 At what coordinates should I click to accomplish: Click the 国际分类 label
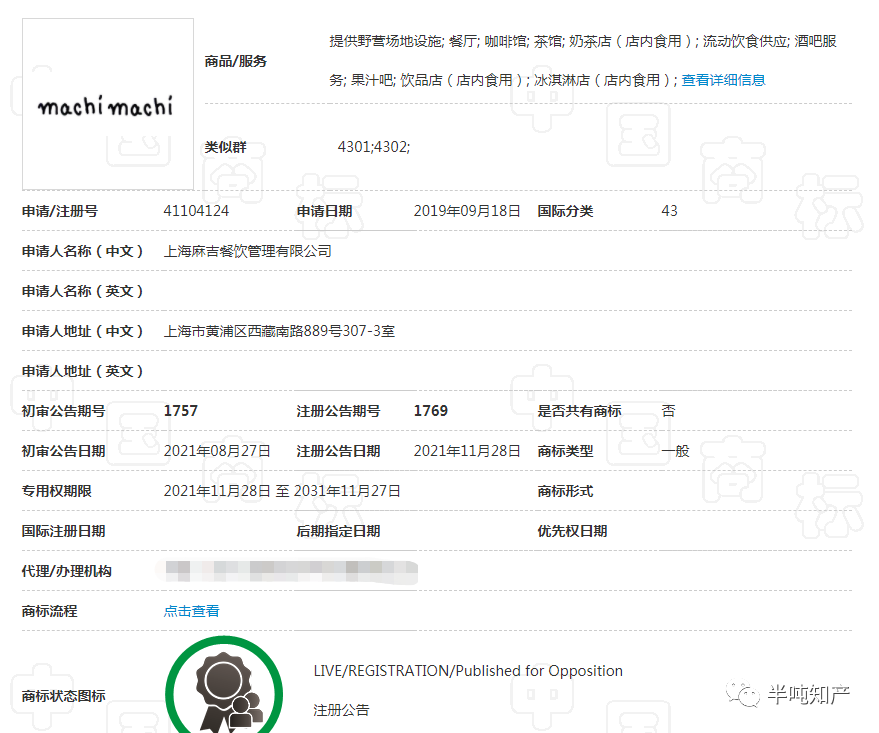[x=565, y=211]
